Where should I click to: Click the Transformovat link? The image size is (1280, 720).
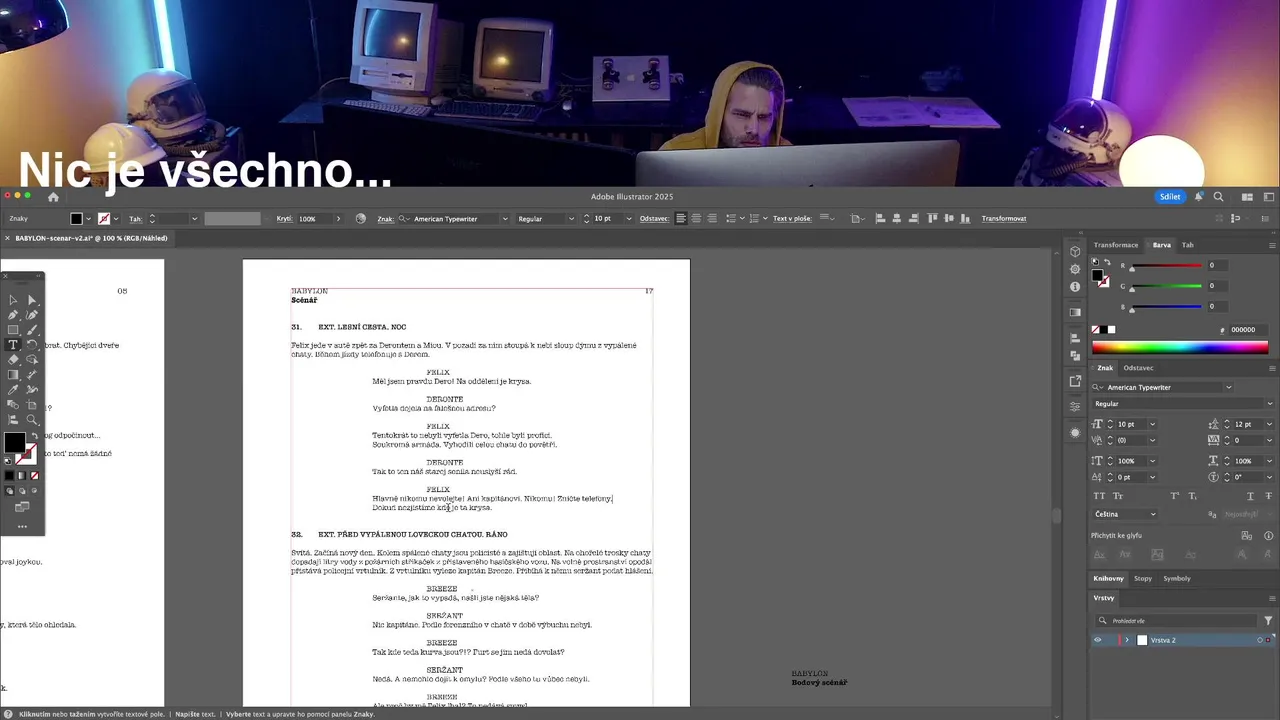(1004, 218)
